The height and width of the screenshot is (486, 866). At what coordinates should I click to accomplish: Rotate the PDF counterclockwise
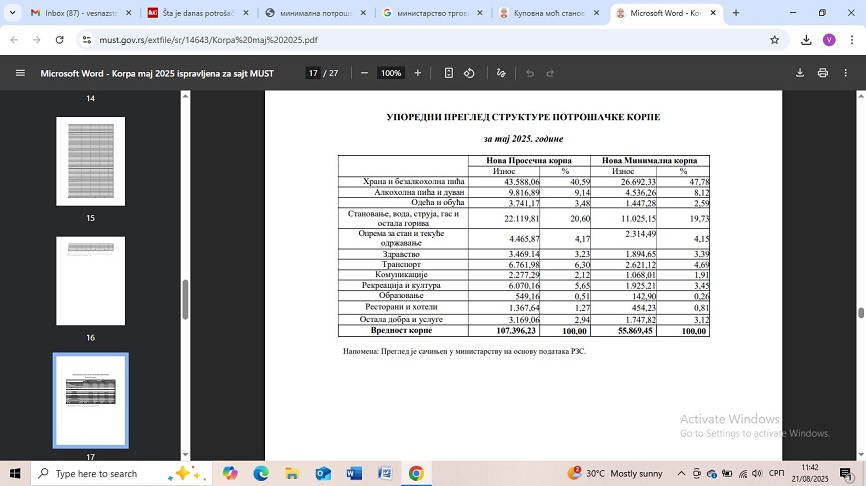[470, 73]
